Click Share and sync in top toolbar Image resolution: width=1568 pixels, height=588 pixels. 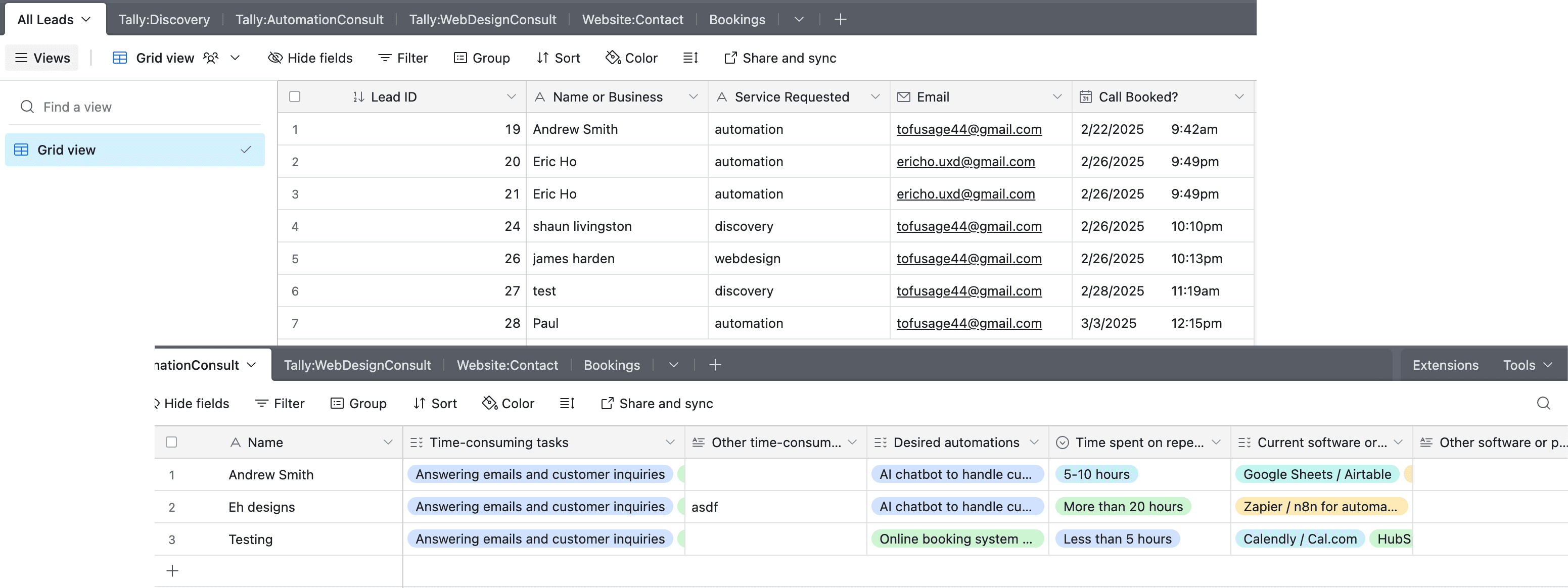pyautogui.click(x=780, y=58)
